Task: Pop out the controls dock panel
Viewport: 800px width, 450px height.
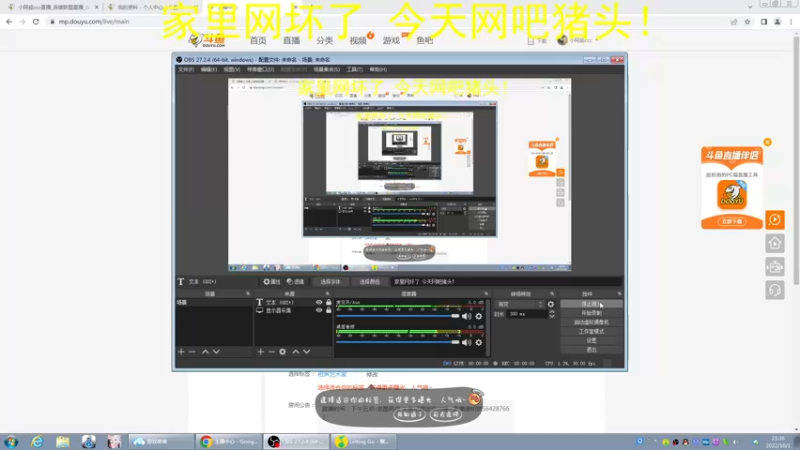Action: pyautogui.click(x=619, y=294)
